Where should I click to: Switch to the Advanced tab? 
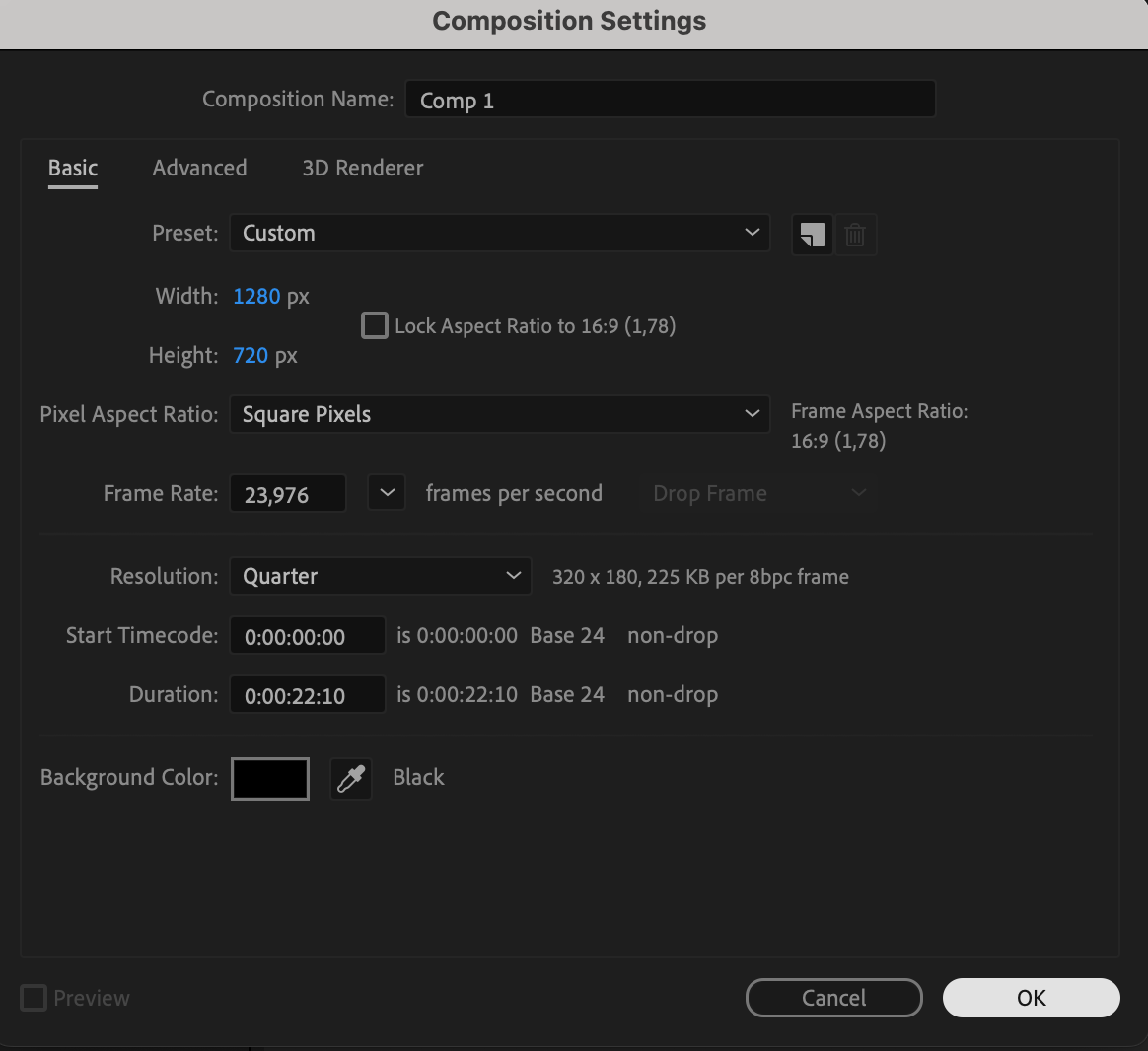pyautogui.click(x=199, y=168)
